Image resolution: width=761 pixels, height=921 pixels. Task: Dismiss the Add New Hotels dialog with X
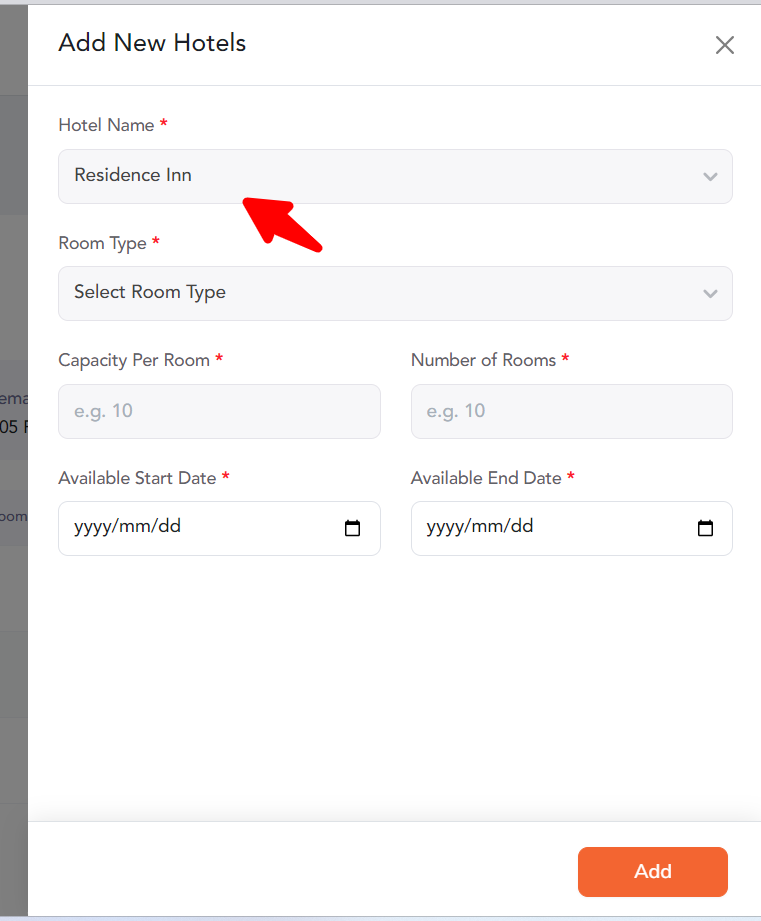pyautogui.click(x=724, y=45)
